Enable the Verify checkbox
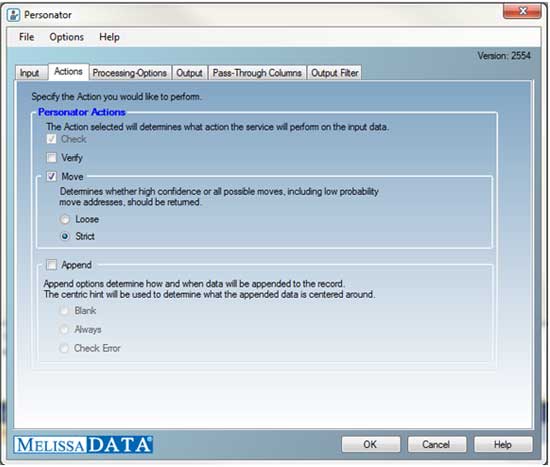The image size is (550, 467). tap(52, 158)
